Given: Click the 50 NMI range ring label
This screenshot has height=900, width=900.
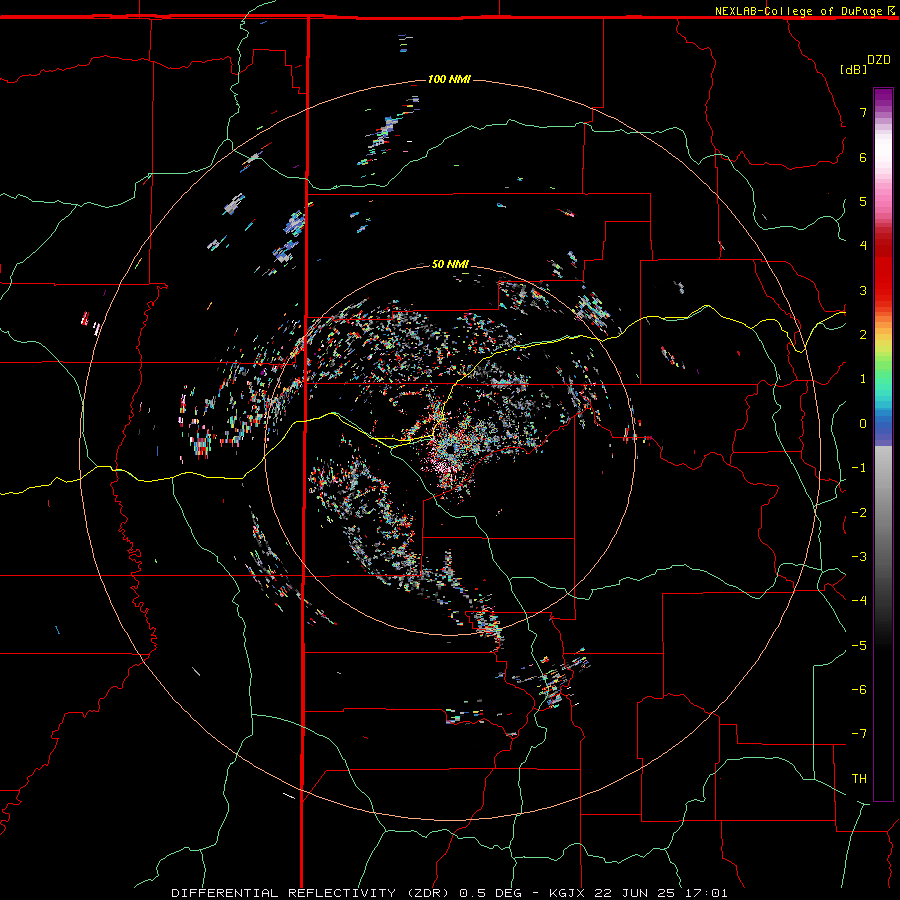Looking at the screenshot, I should pos(450,264).
